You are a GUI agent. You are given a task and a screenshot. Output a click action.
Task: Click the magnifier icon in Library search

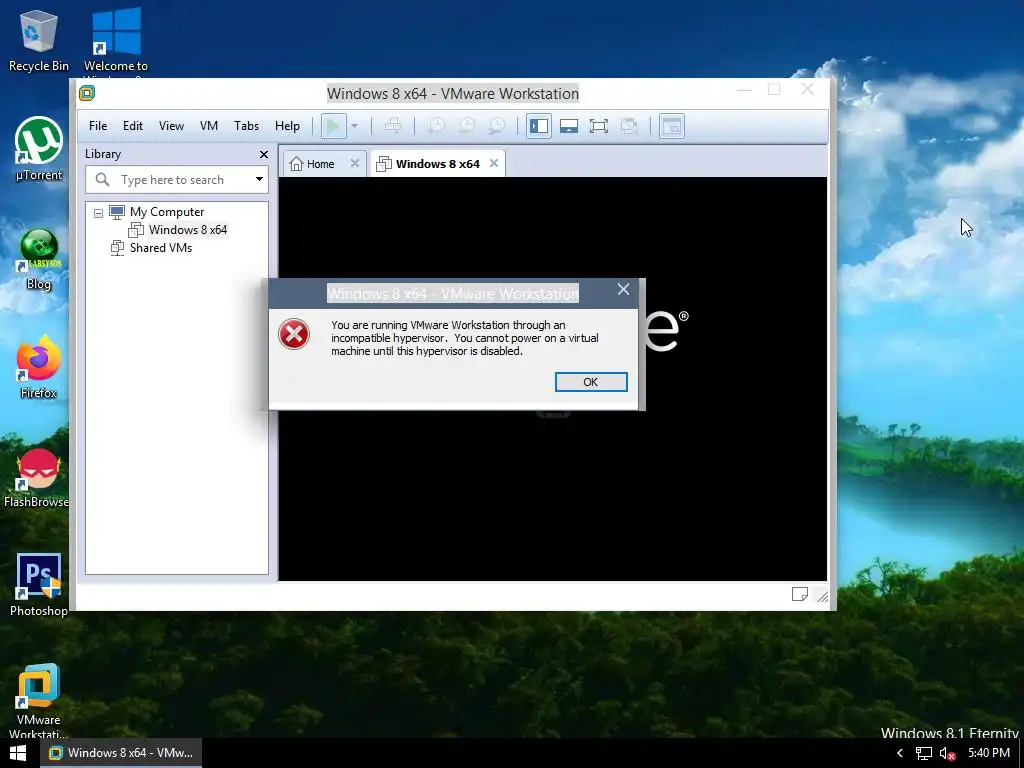[x=103, y=179]
